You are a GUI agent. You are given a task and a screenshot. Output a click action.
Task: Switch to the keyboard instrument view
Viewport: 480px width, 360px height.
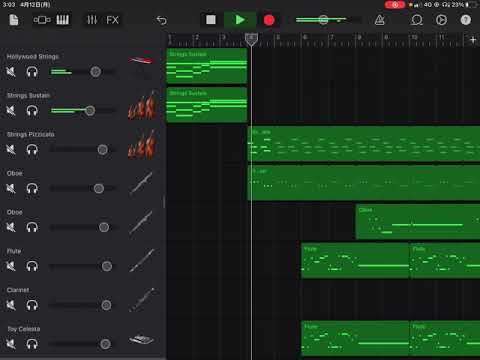click(63, 20)
